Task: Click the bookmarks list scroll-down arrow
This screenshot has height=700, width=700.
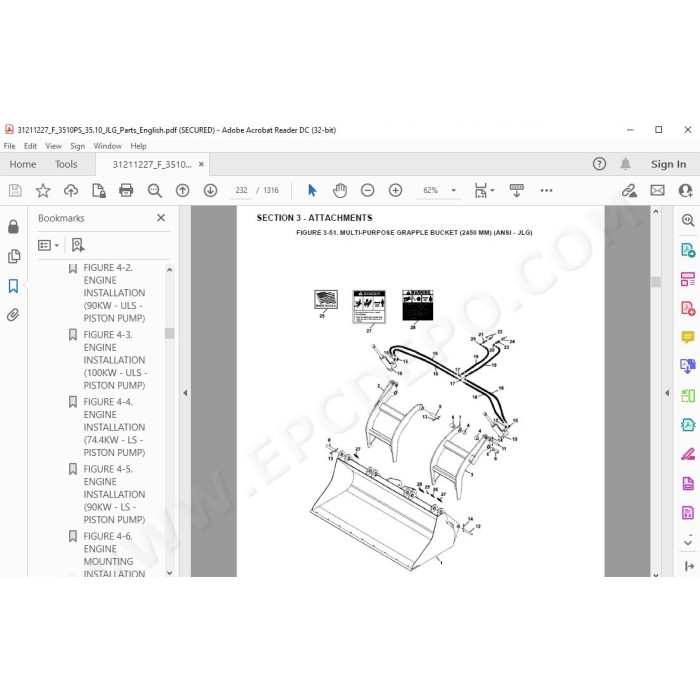Action: [169, 573]
